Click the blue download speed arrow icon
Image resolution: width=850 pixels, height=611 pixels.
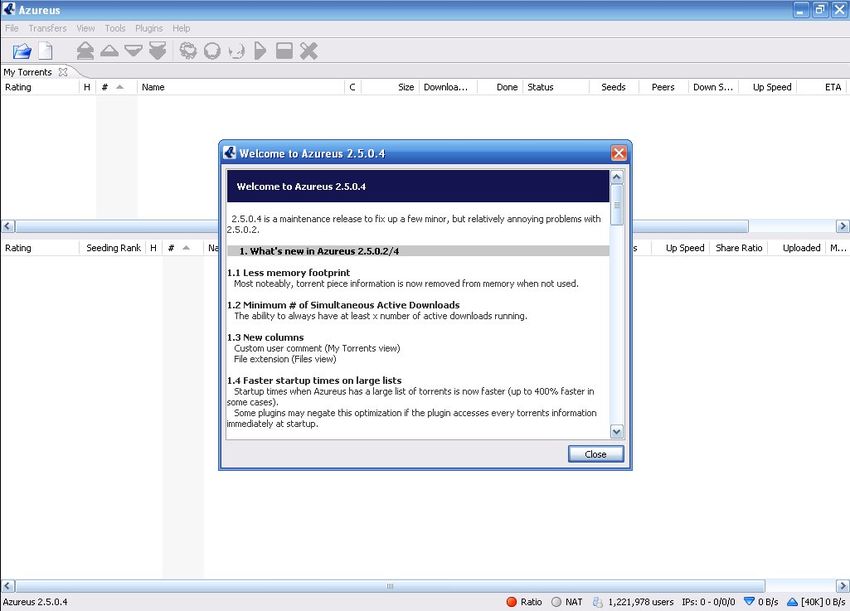pos(749,601)
